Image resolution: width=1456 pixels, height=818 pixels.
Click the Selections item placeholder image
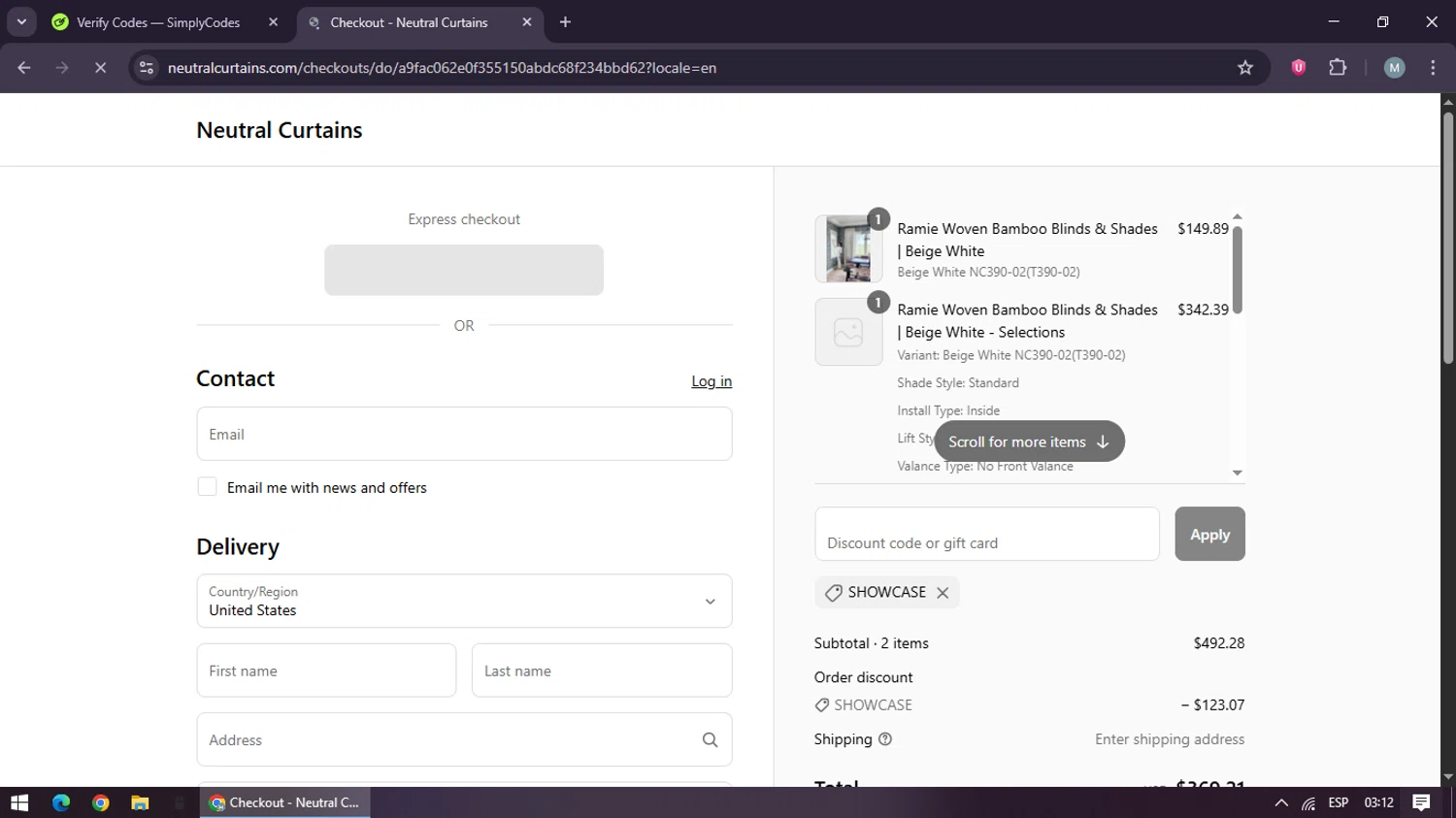(x=848, y=332)
